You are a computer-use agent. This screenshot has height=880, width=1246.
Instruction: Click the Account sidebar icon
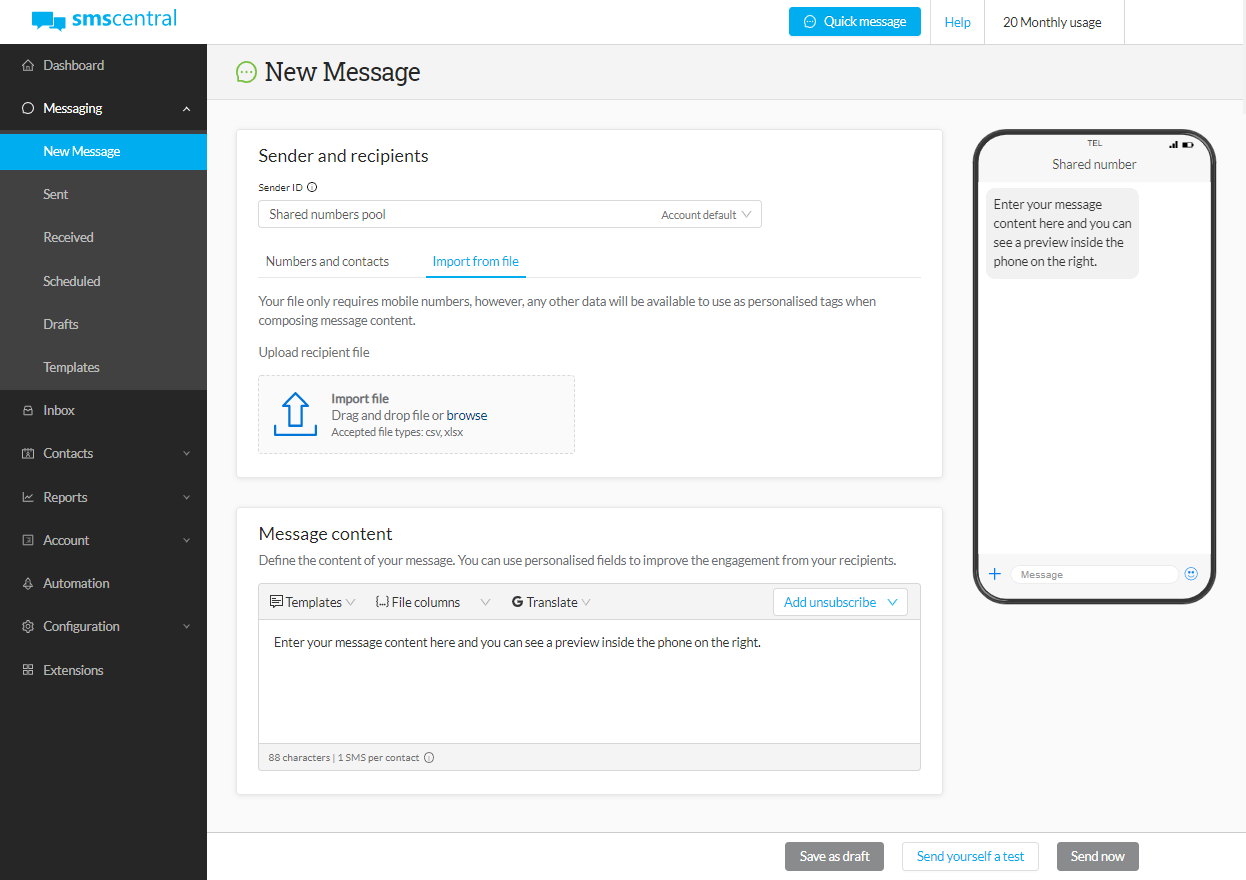28,540
